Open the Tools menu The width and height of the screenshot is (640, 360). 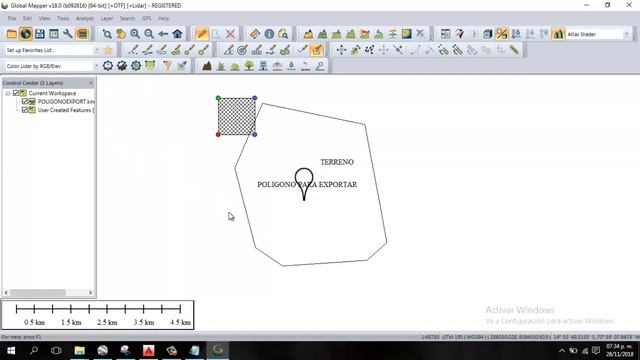click(63, 18)
